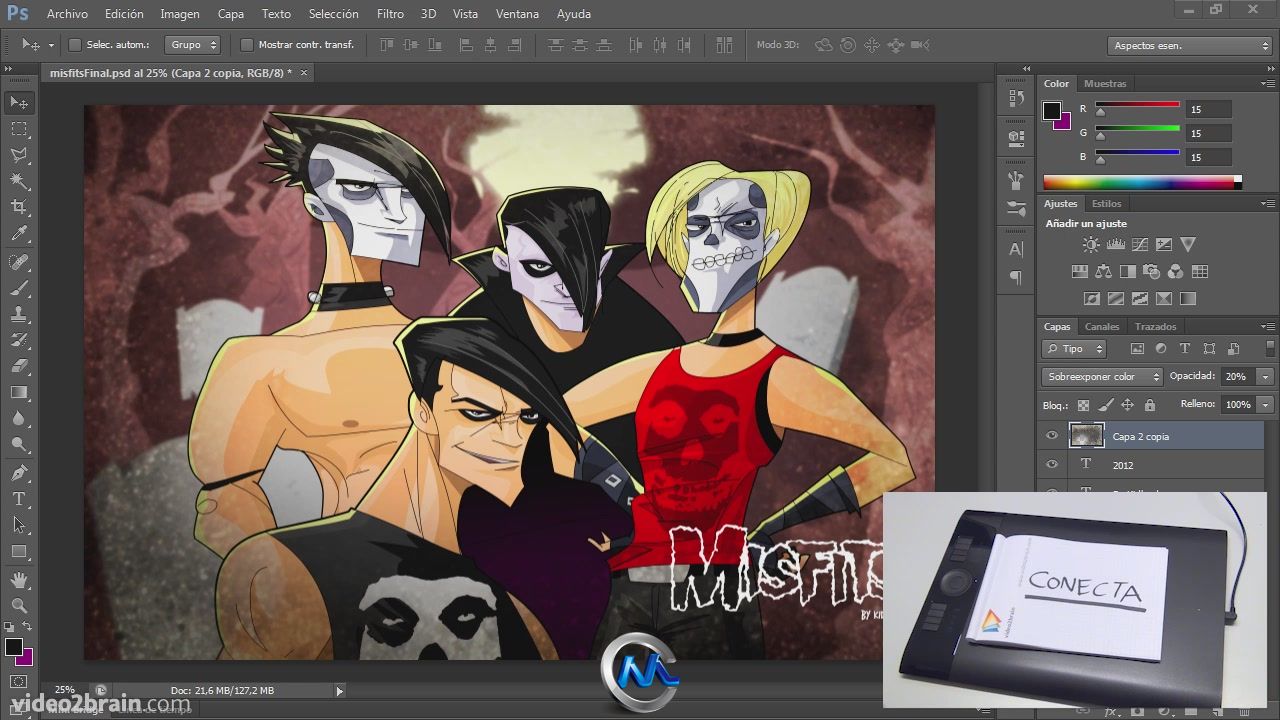Select the Dodge tool
The image size is (1280, 720).
tap(19, 444)
